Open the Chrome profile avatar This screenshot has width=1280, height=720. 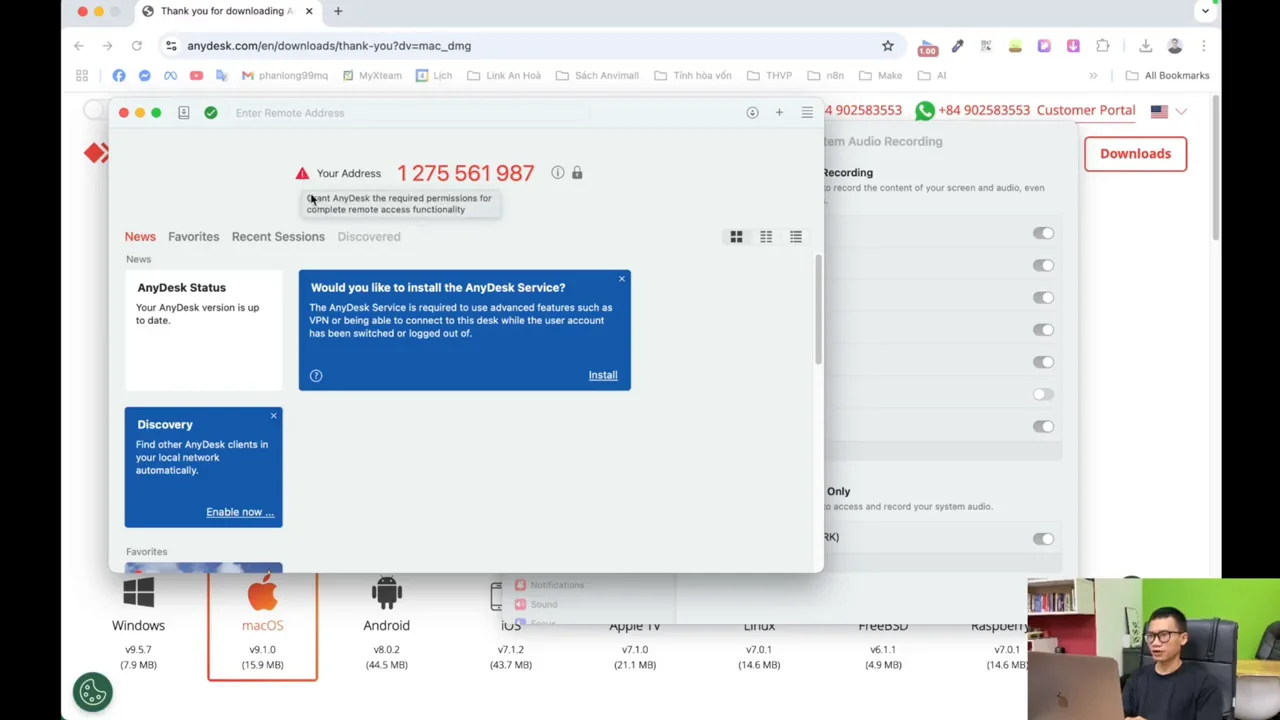pos(1175,46)
